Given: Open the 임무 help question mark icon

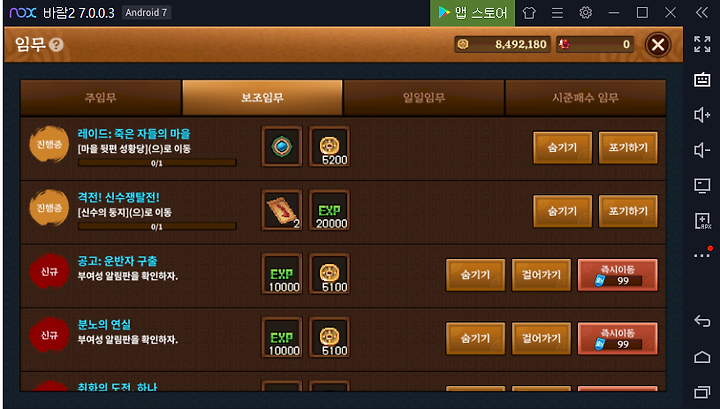Looking at the screenshot, I should tap(56, 45).
